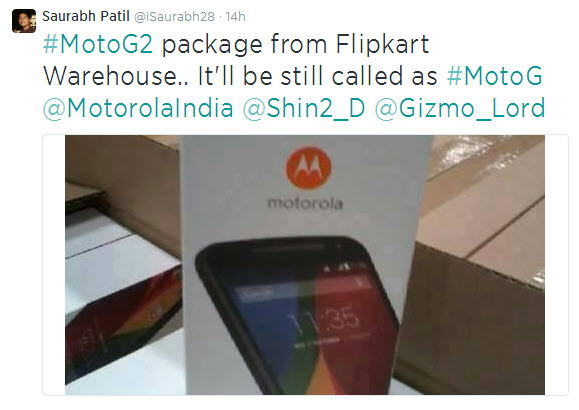Viewport: 579px width, 410px height.
Task: Click the 11:35 clock on phone image
Action: [324, 322]
